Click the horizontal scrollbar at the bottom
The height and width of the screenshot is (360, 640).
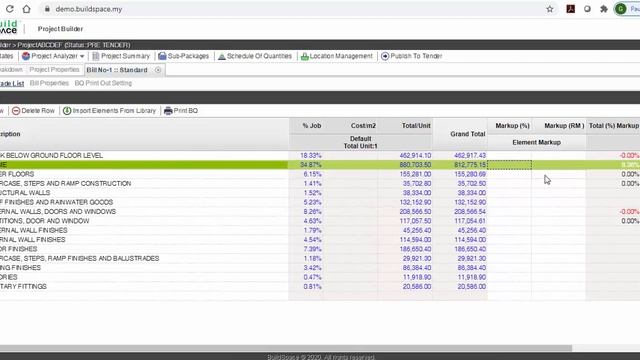(286, 348)
